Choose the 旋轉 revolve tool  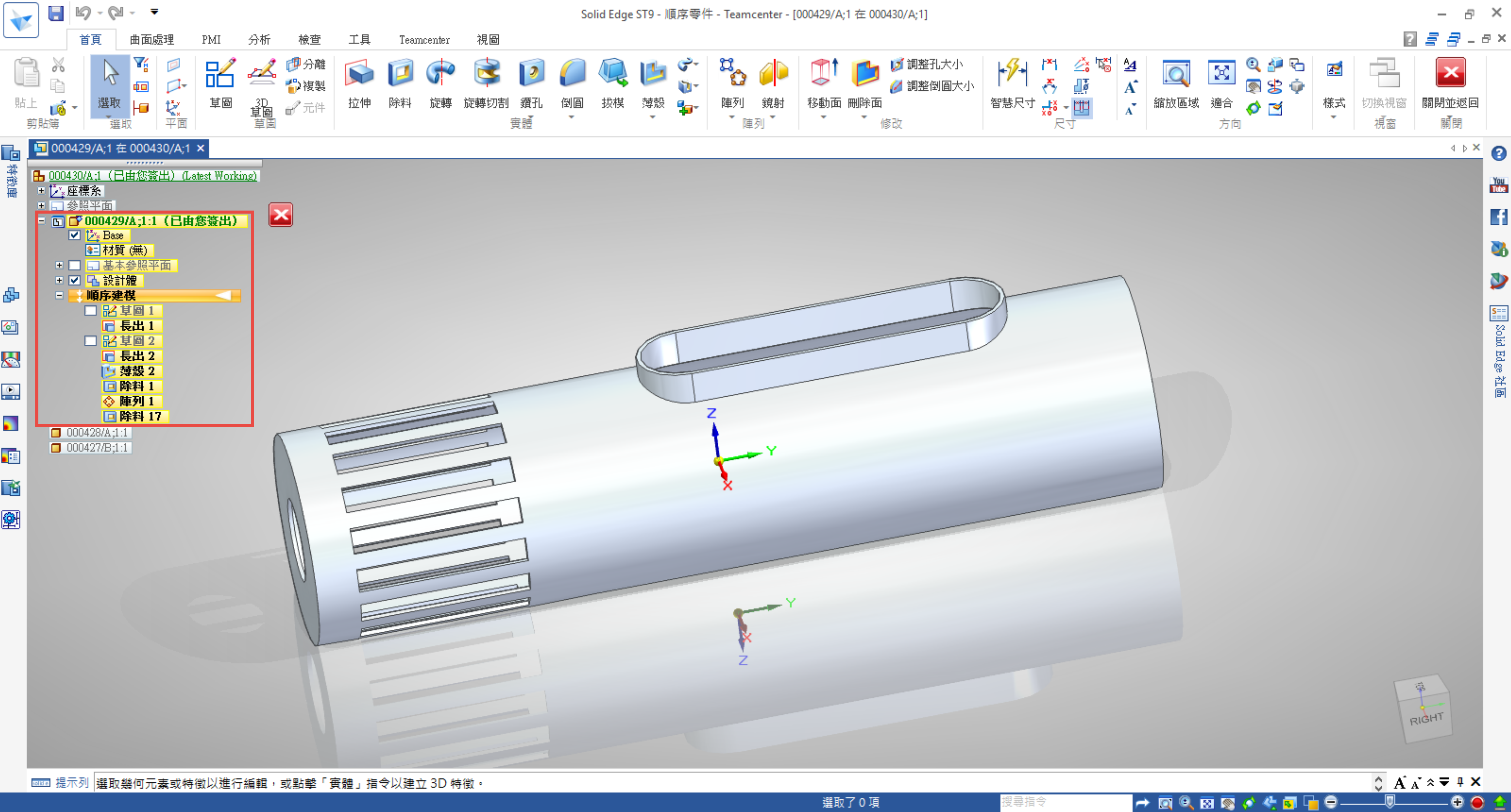(441, 83)
